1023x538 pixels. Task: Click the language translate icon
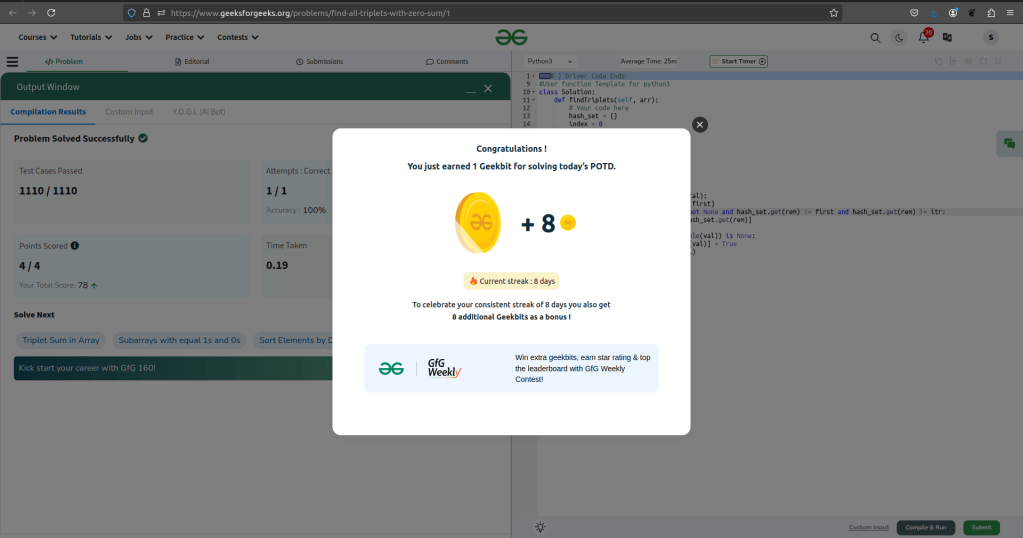coord(947,38)
